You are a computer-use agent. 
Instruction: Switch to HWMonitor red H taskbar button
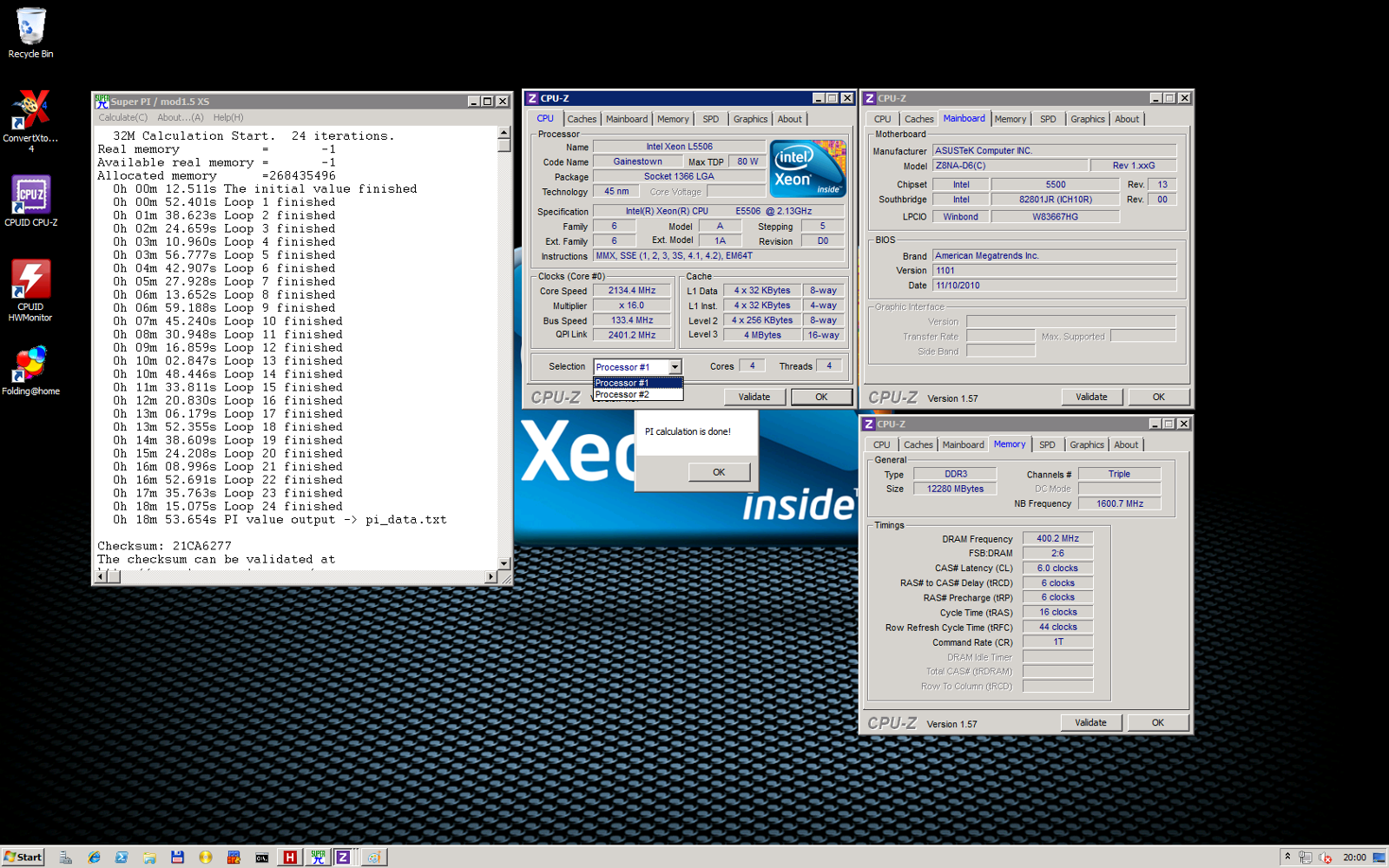(x=290, y=857)
